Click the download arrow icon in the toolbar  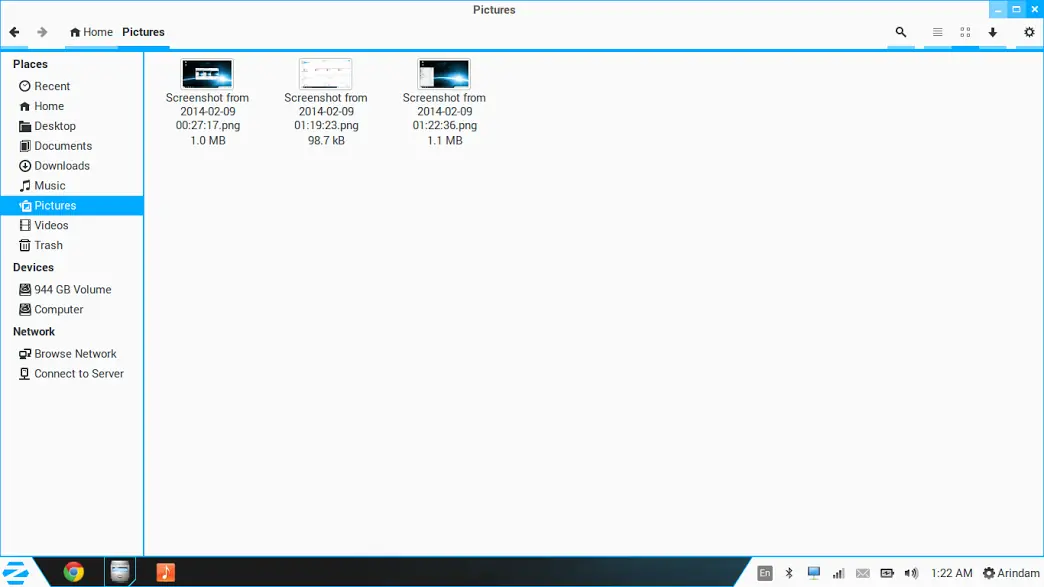coord(992,32)
